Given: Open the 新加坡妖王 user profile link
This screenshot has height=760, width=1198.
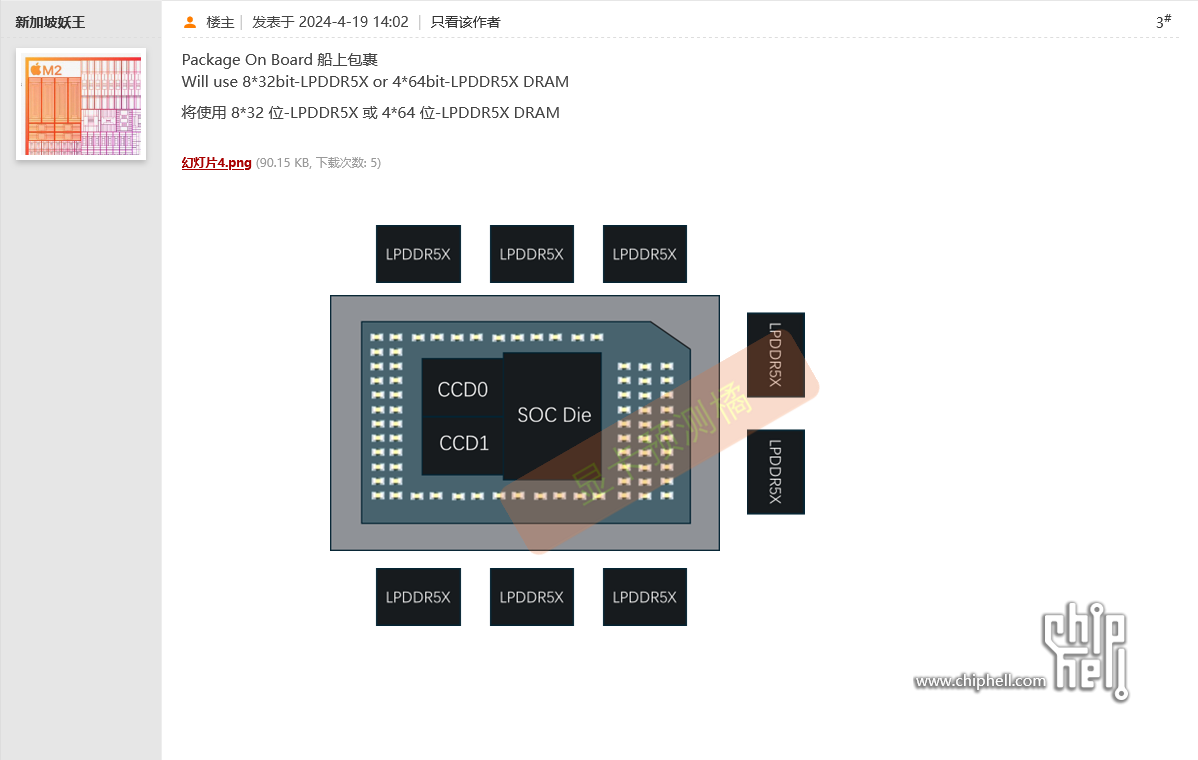Looking at the screenshot, I should tap(50, 22).
